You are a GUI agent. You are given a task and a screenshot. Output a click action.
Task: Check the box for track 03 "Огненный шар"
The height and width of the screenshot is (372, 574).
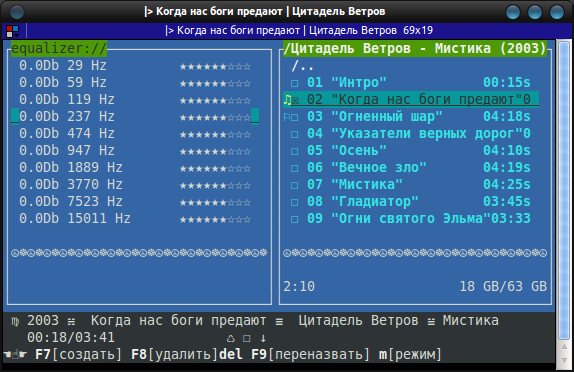(x=295, y=118)
